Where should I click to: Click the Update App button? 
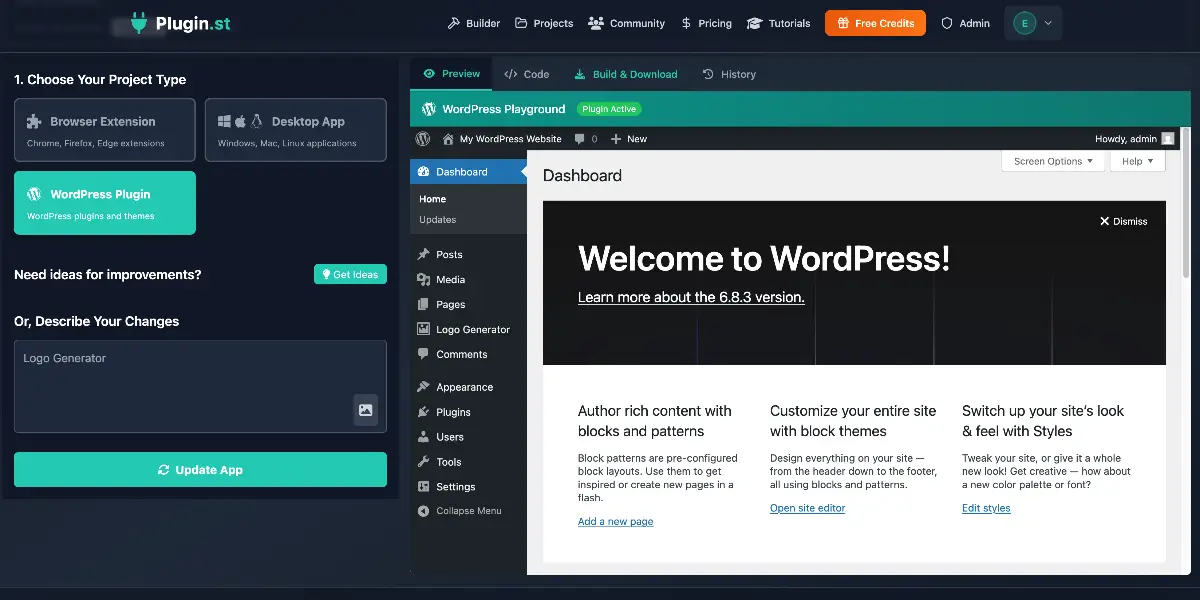[200, 470]
